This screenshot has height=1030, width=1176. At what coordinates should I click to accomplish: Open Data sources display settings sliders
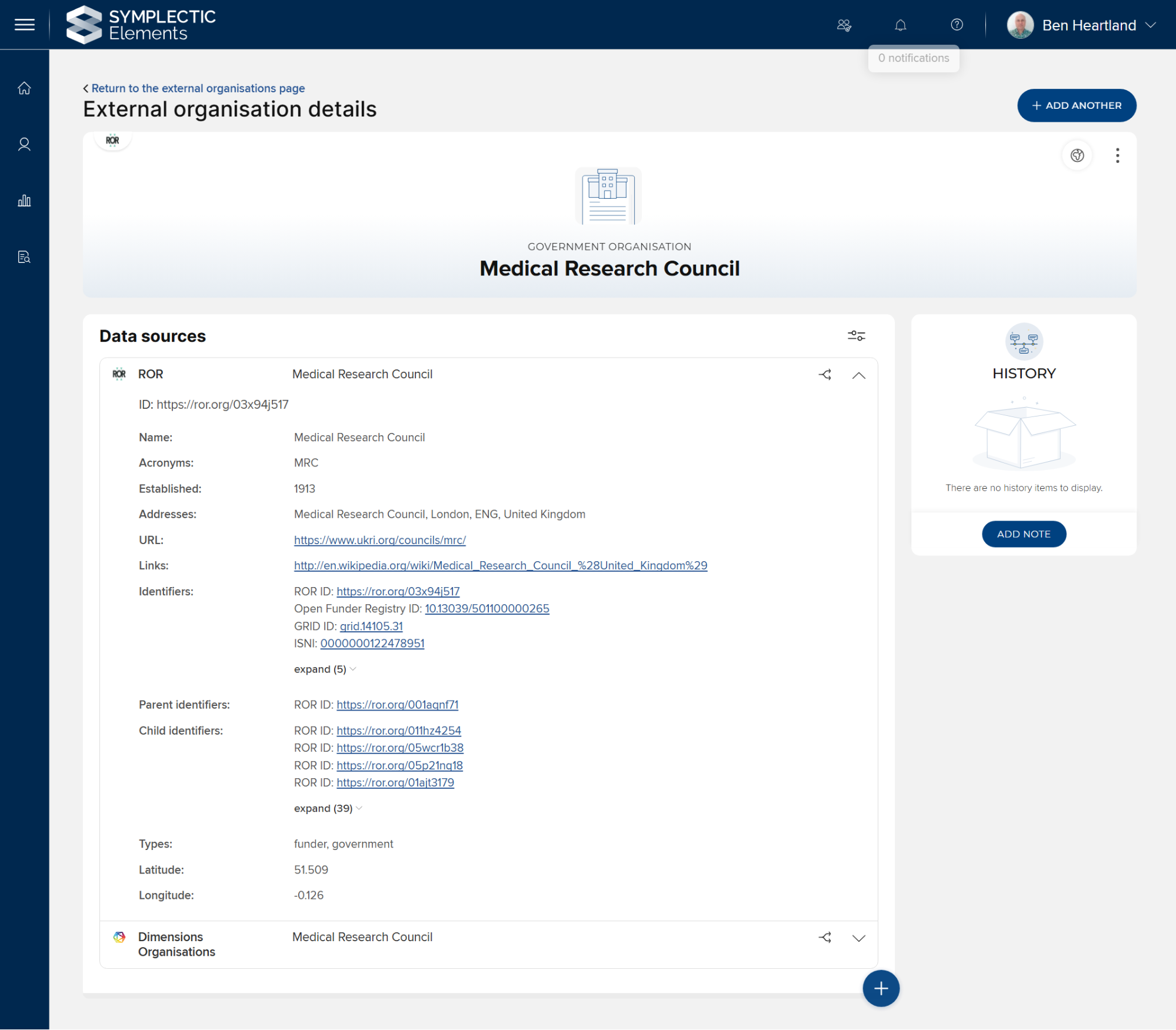[x=856, y=336]
